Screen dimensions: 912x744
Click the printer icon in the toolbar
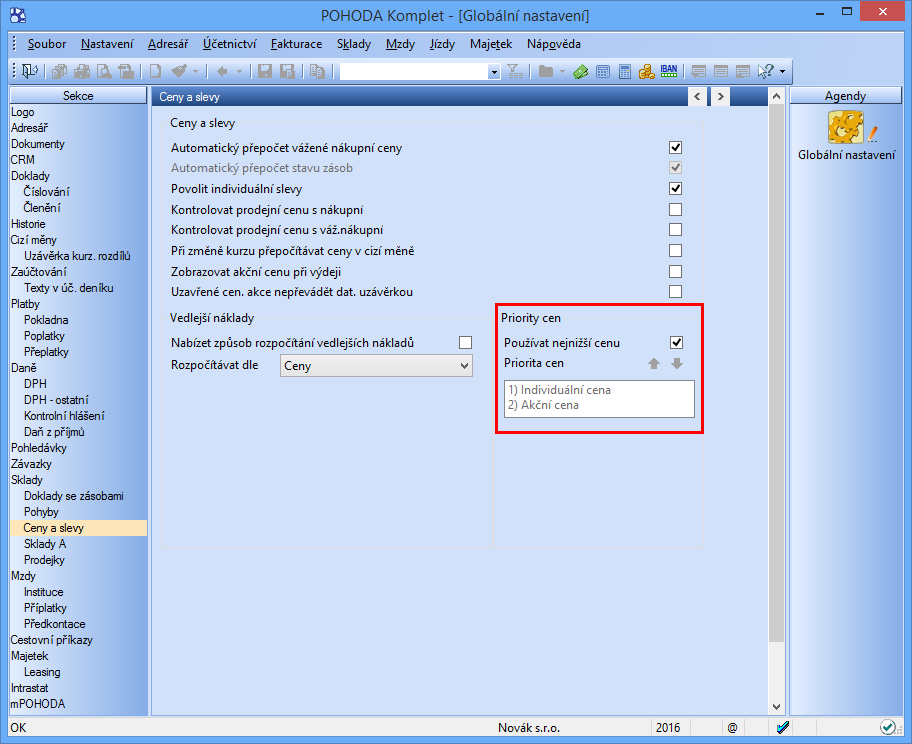(81, 71)
